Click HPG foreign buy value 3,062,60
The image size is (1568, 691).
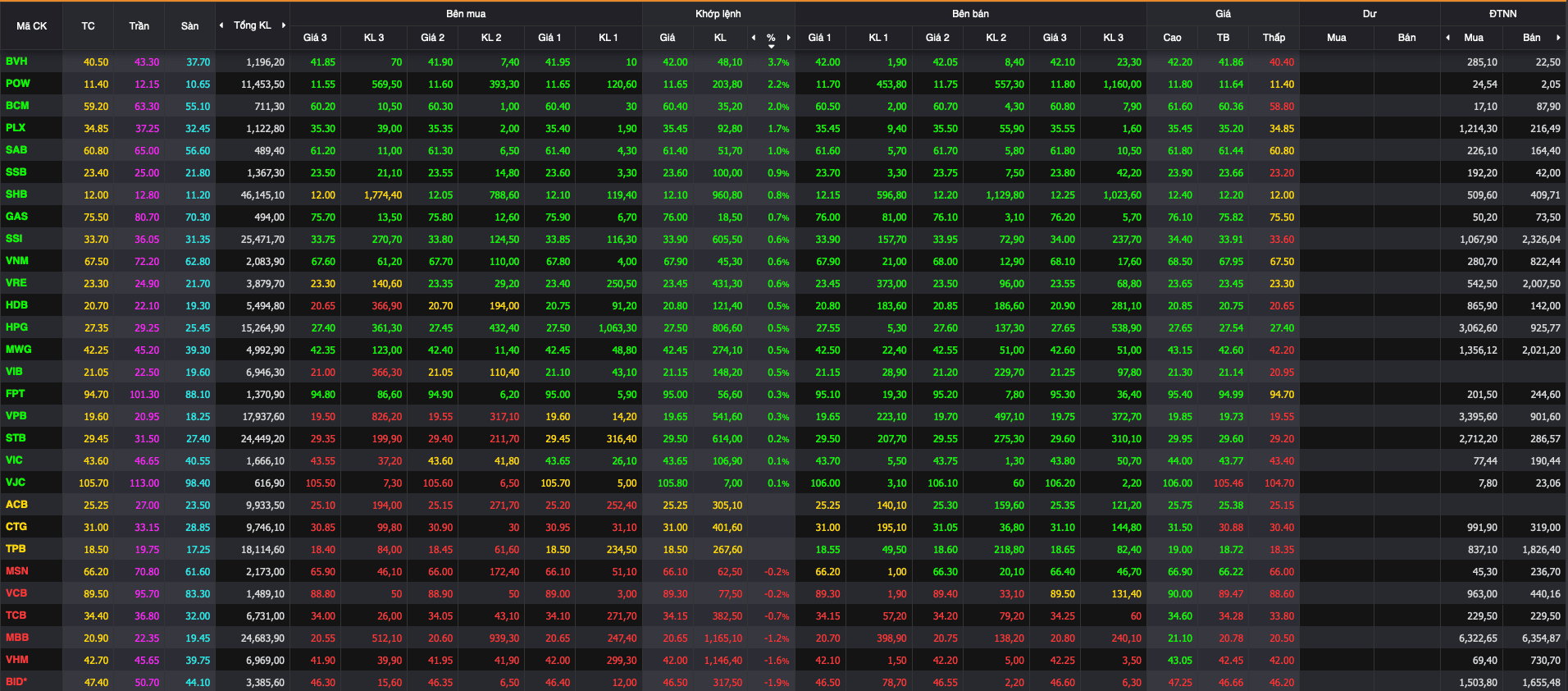(1478, 328)
